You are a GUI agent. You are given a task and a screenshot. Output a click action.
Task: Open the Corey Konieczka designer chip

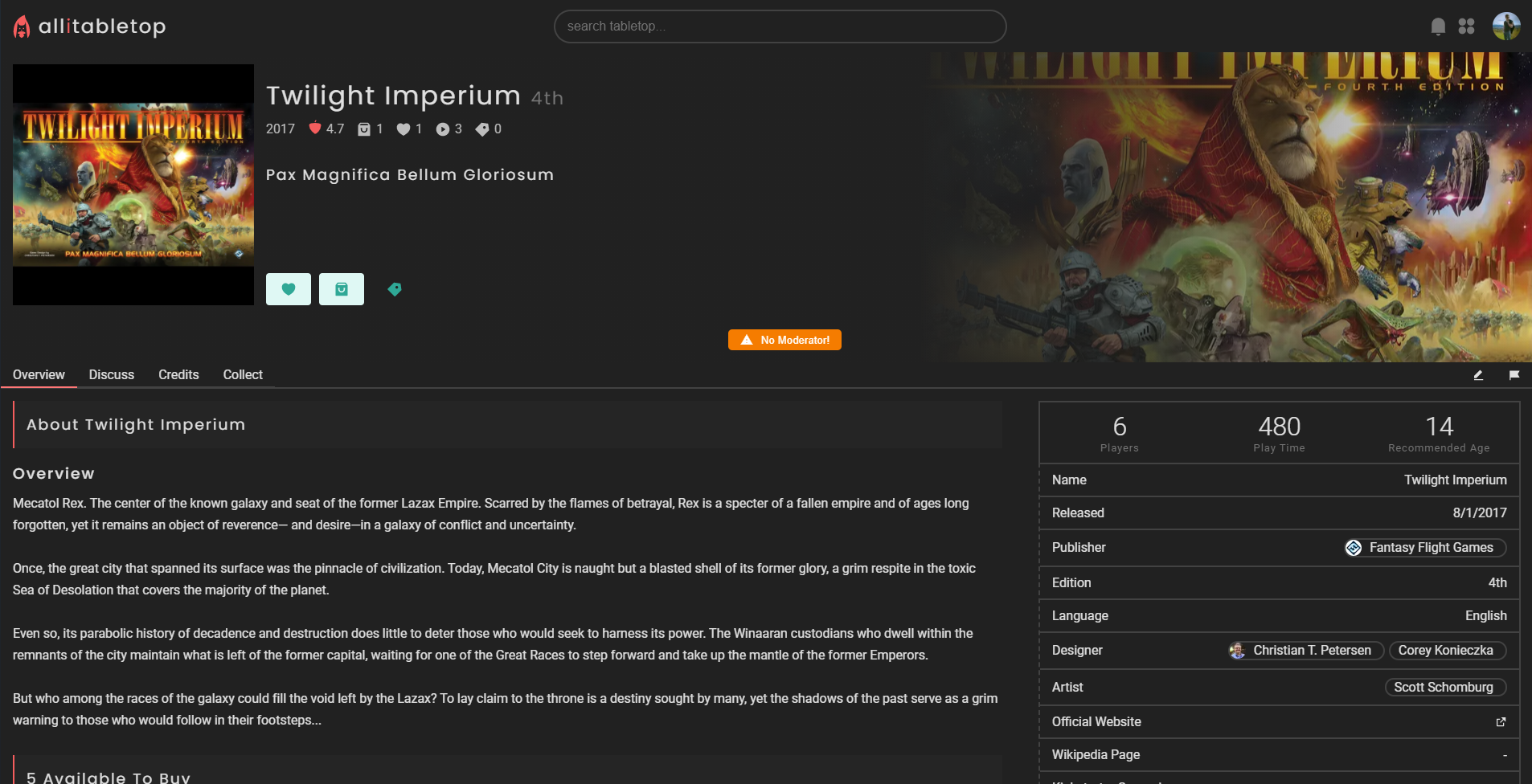click(1448, 651)
